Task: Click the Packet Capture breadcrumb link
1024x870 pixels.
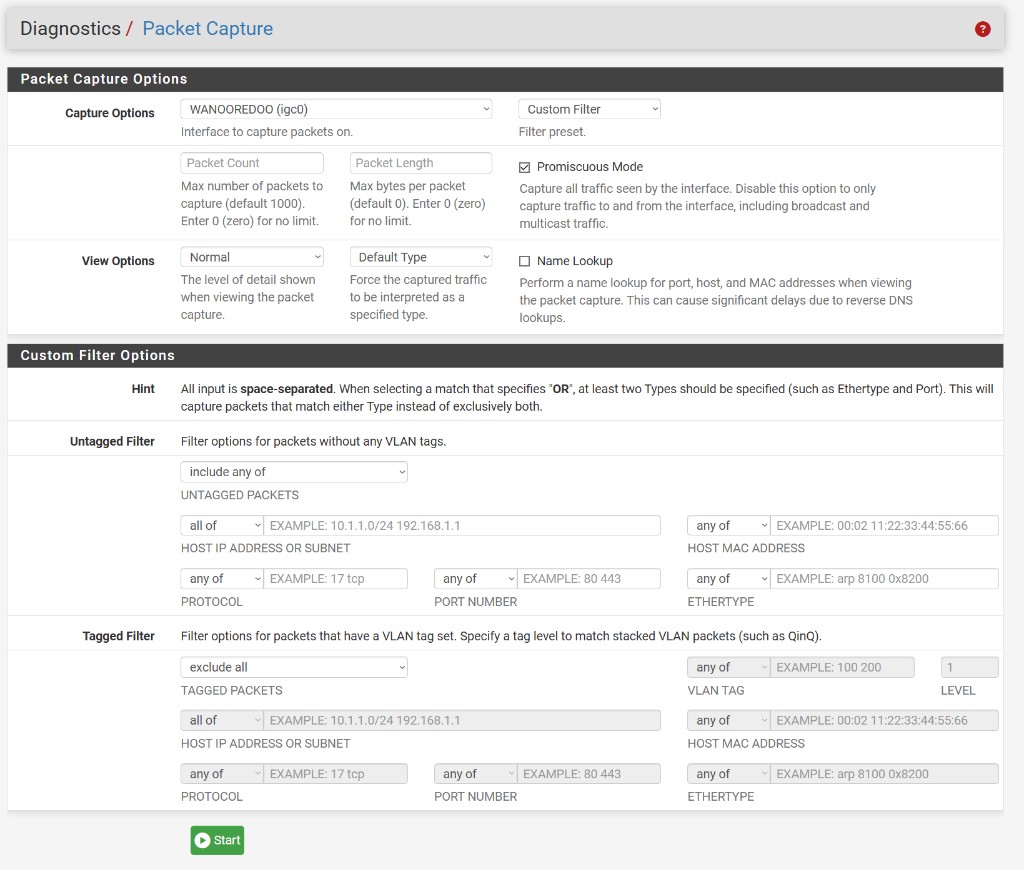Action: [207, 29]
